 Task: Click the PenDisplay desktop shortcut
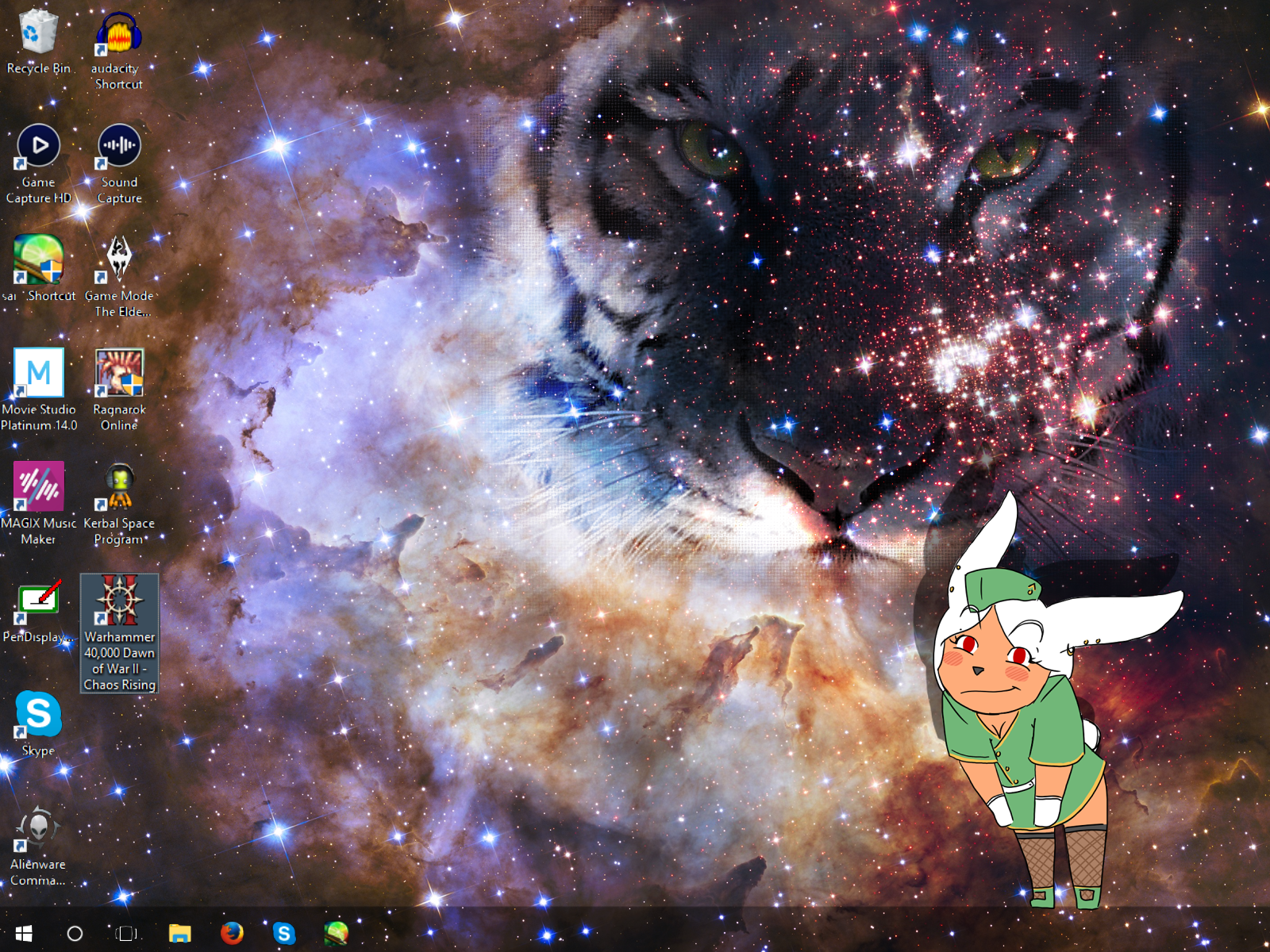click(x=38, y=601)
